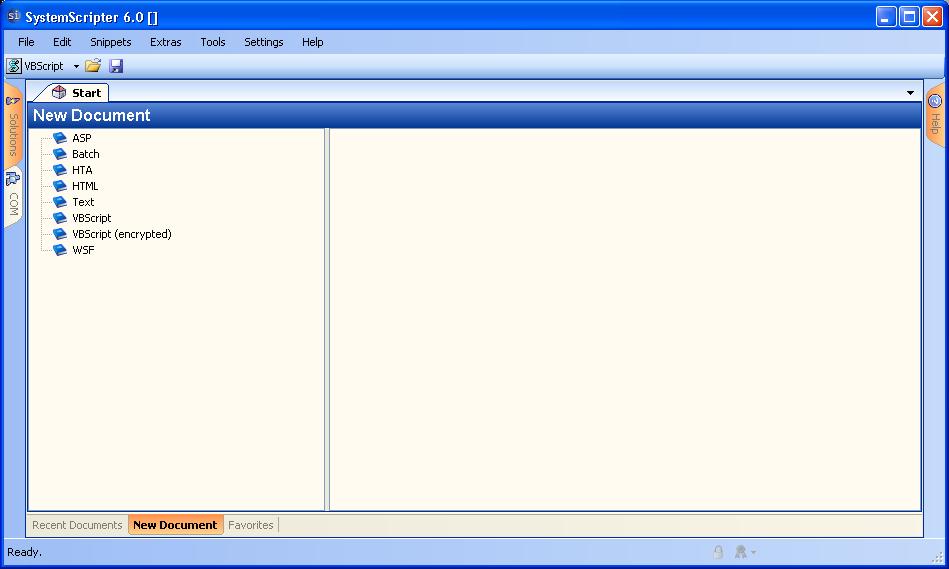
Task: Click the HTA book icon
Action: pos(60,170)
